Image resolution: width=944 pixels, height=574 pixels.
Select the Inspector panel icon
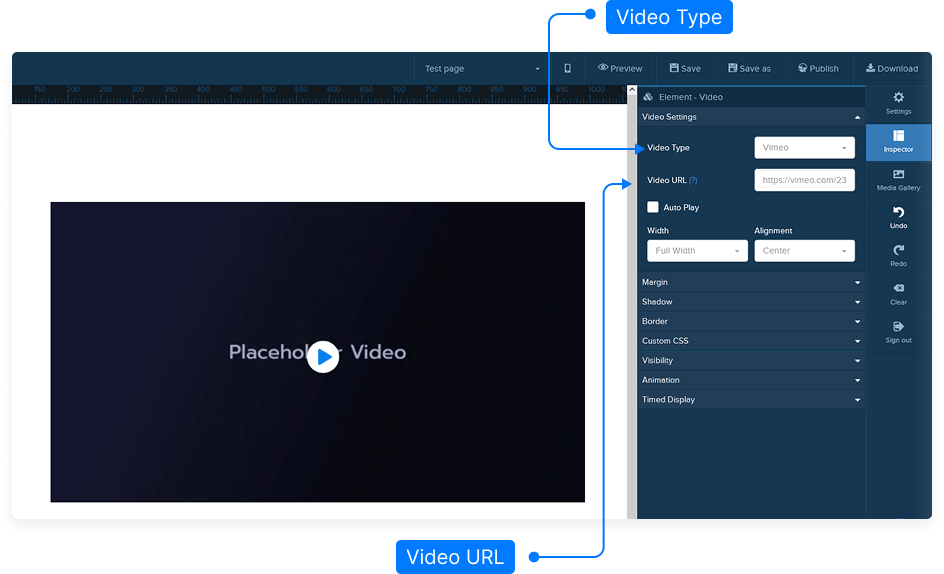[898, 136]
